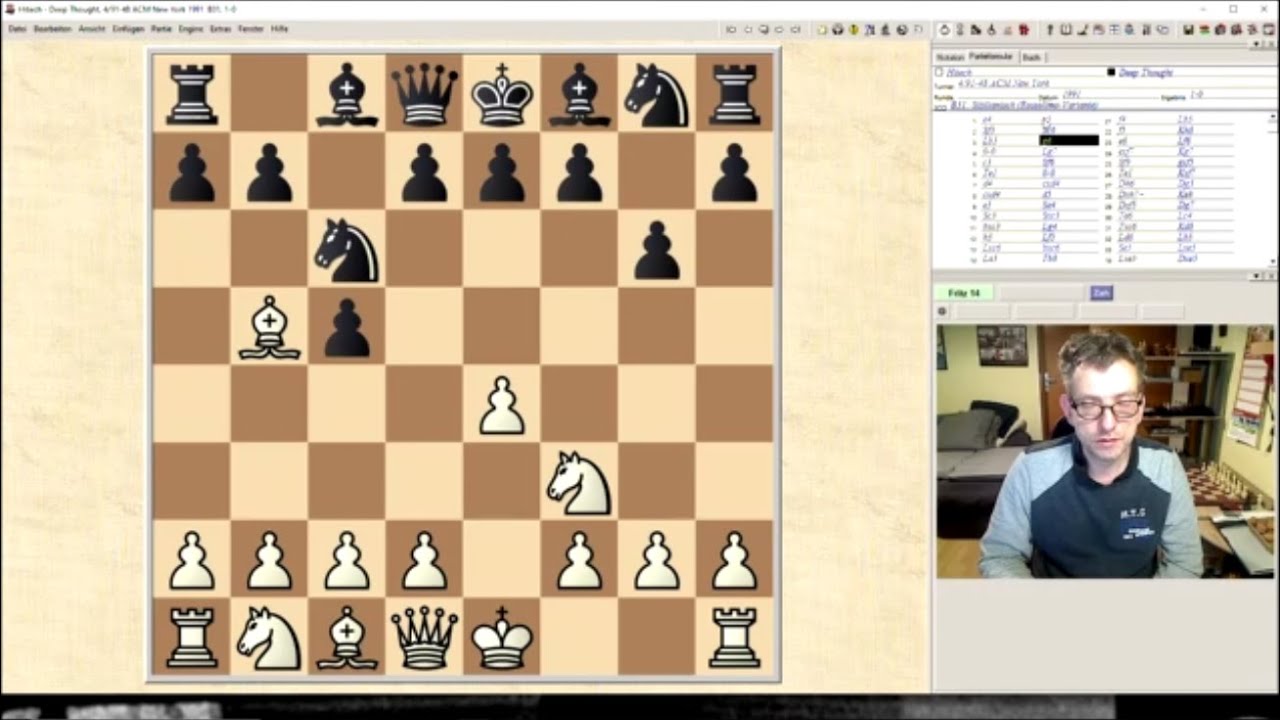Click white knight on f3
Screen dimensions: 1280x720
(580, 482)
